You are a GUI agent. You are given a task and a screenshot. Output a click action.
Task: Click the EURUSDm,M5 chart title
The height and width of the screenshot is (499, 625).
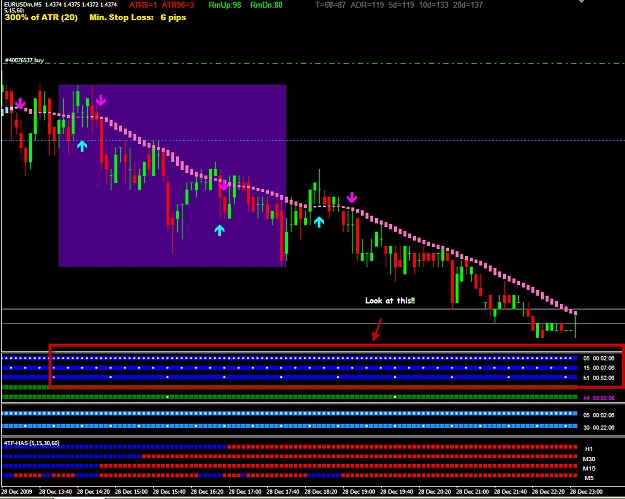(22, 4)
